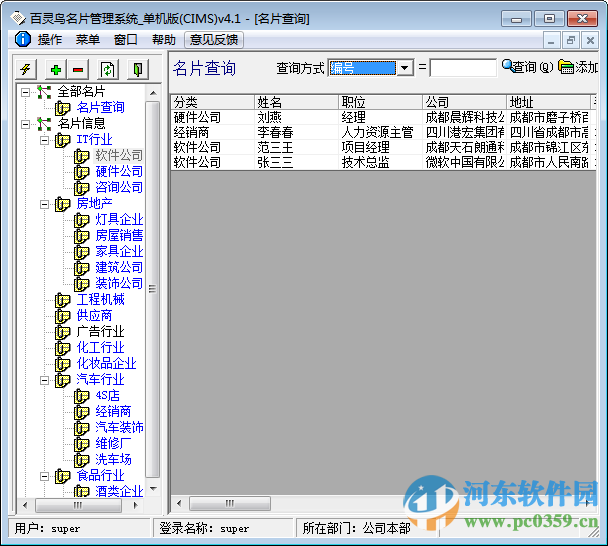Select 灯具企业 in the tree

click(x=119, y=219)
